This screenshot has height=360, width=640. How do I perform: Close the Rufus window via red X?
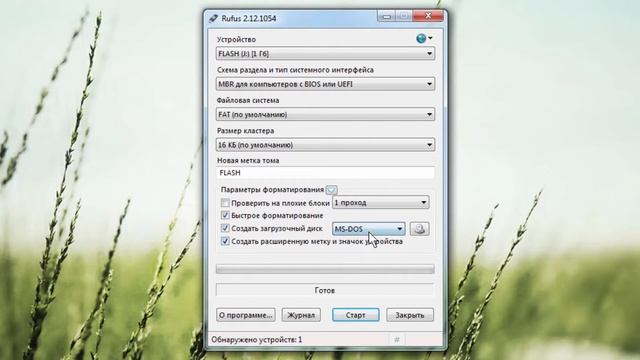tap(428, 16)
